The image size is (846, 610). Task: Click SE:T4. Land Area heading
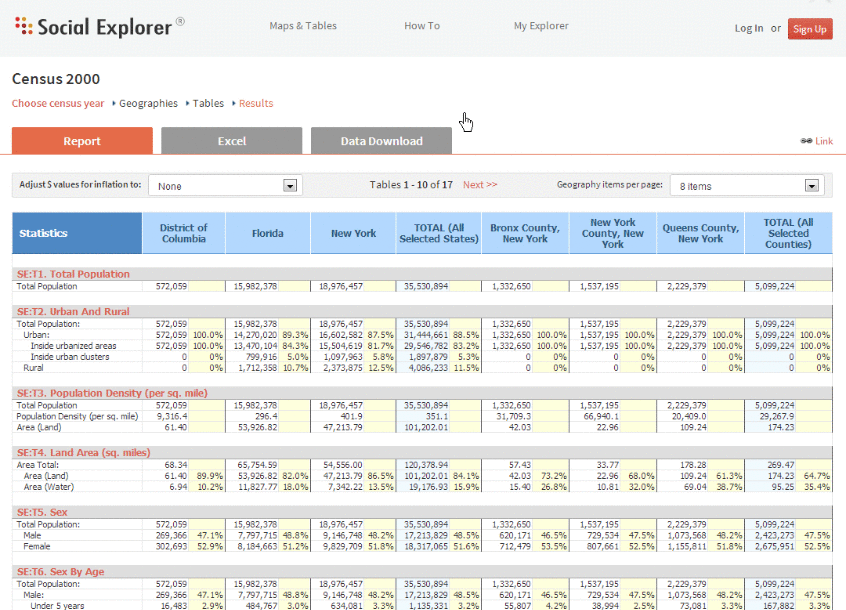click(84, 453)
